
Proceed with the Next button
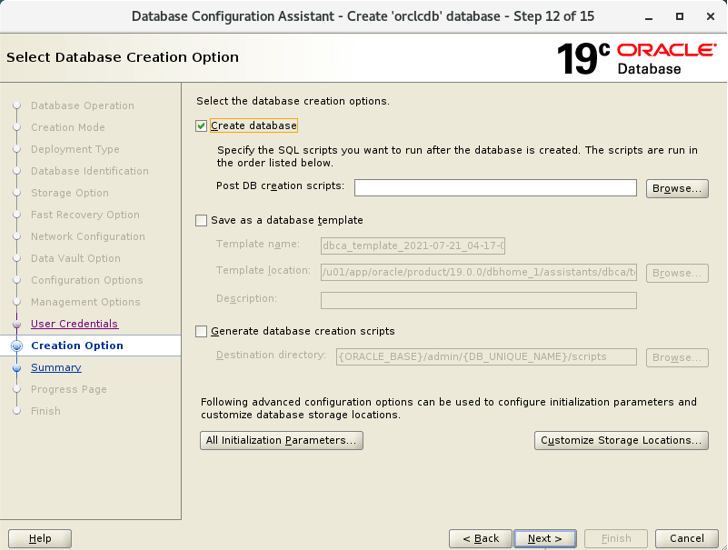coord(545,538)
